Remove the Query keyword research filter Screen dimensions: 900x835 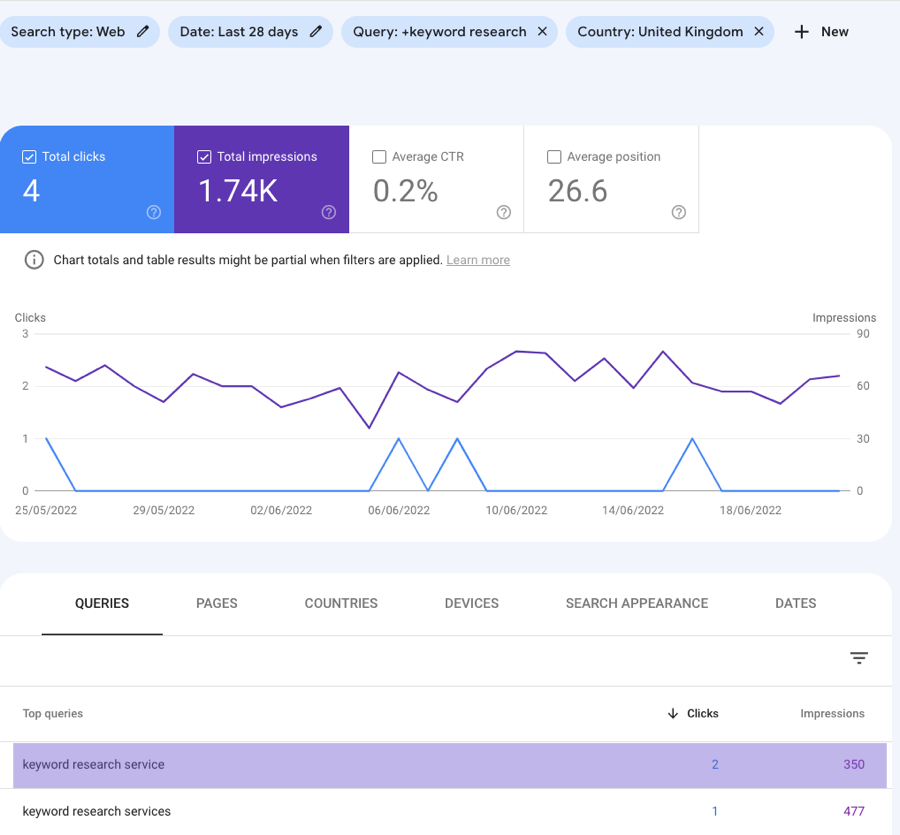(542, 32)
